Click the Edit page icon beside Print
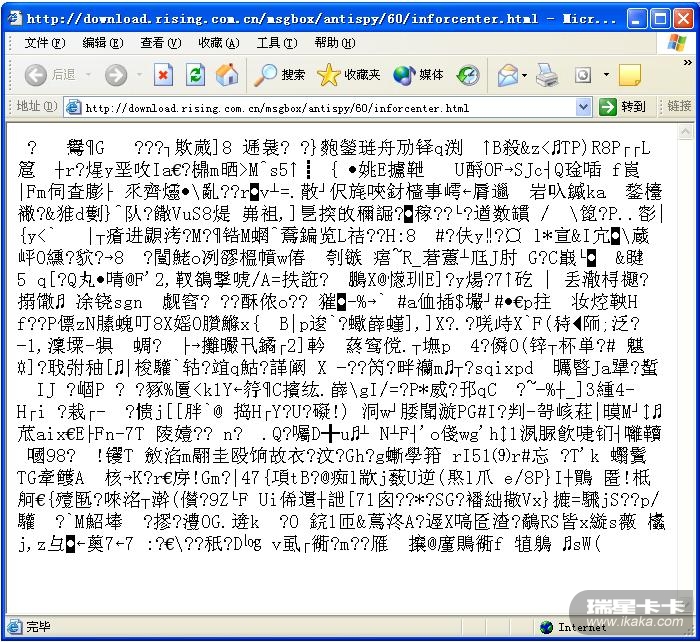This screenshot has height=642, width=700. click(583, 75)
